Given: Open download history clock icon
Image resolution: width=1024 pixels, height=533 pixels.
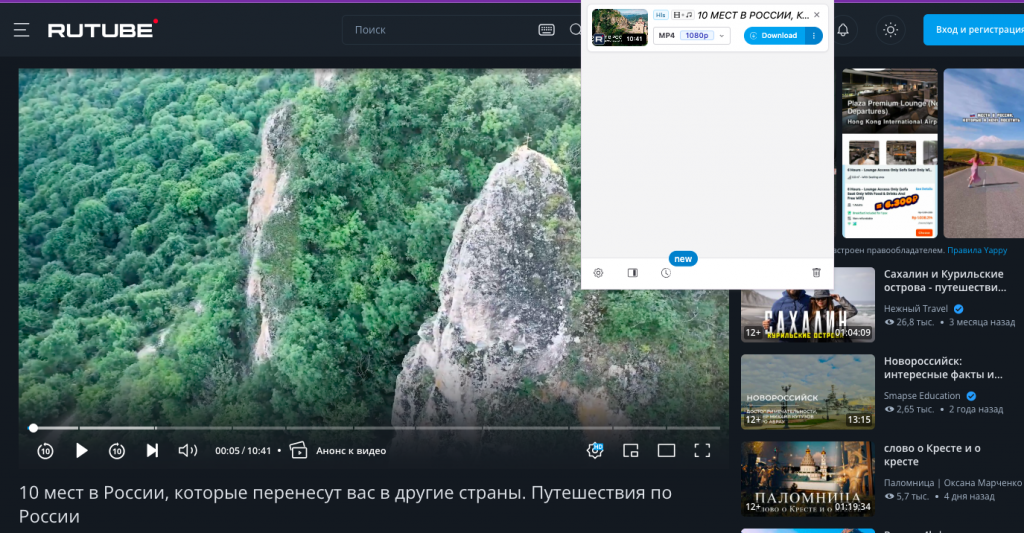Looking at the screenshot, I should 666,273.
